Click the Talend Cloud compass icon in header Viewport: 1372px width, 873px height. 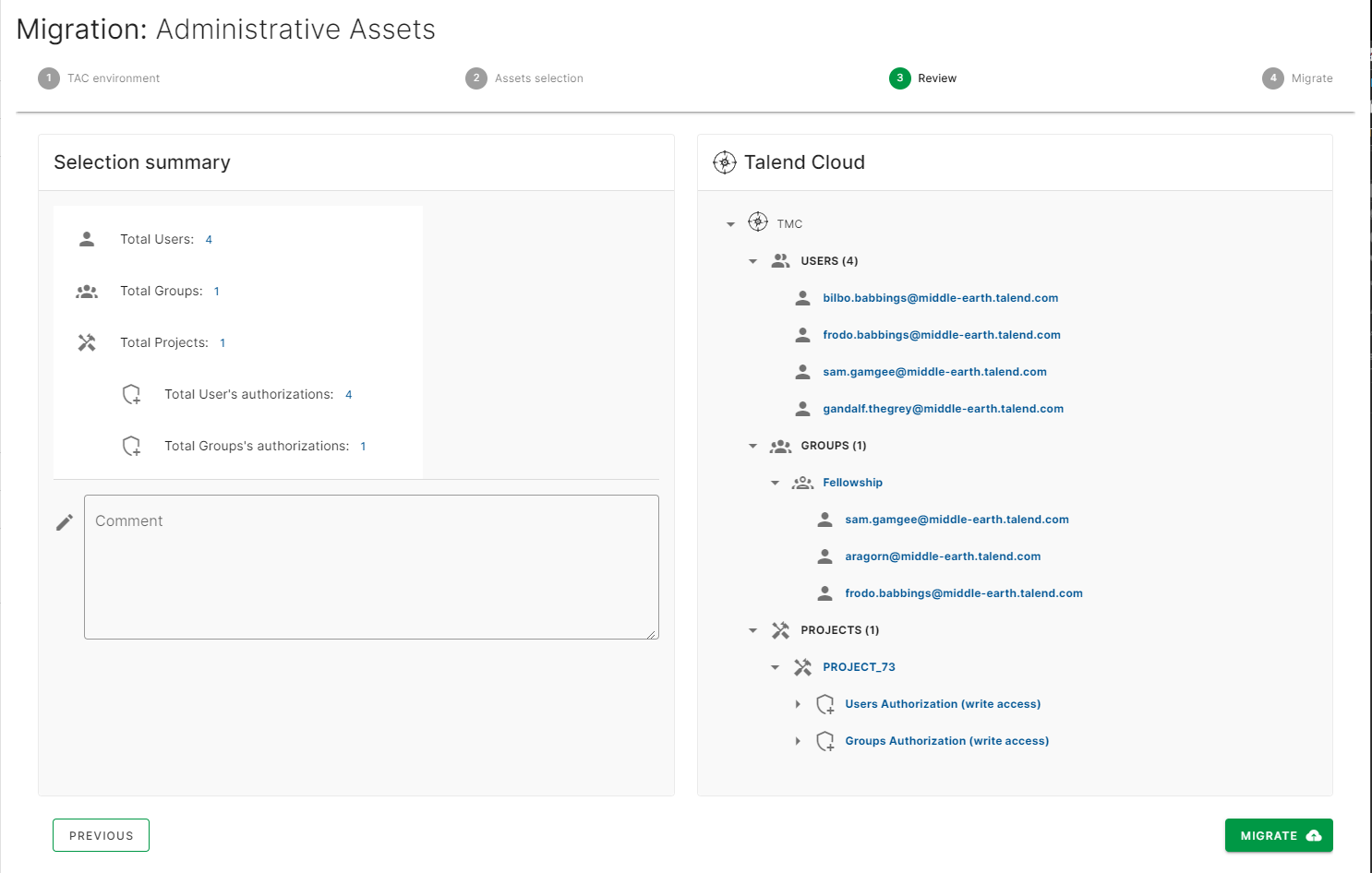click(725, 162)
